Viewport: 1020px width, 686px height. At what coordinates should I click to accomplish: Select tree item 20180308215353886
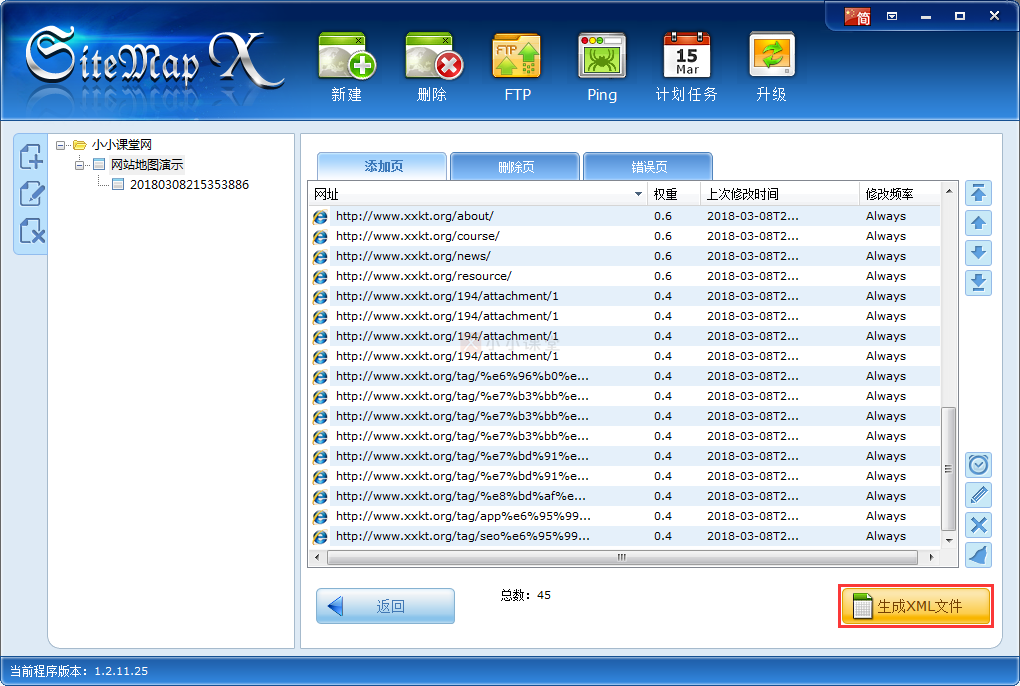click(x=189, y=185)
